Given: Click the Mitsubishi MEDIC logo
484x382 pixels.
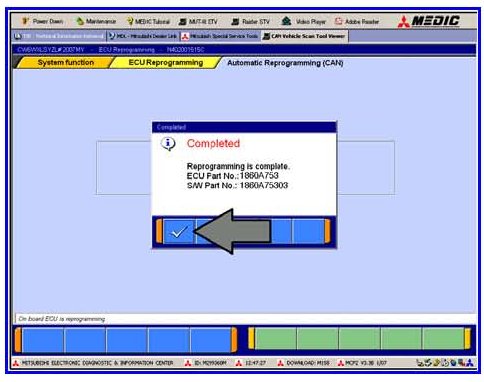Looking at the screenshot, I should pyautogui.click(x=429, y=21).
